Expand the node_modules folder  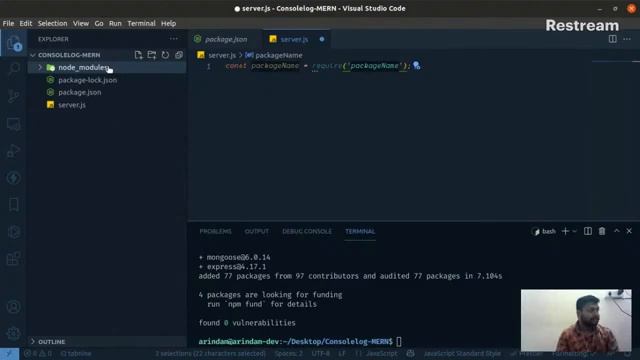click(x=40, y=67)
